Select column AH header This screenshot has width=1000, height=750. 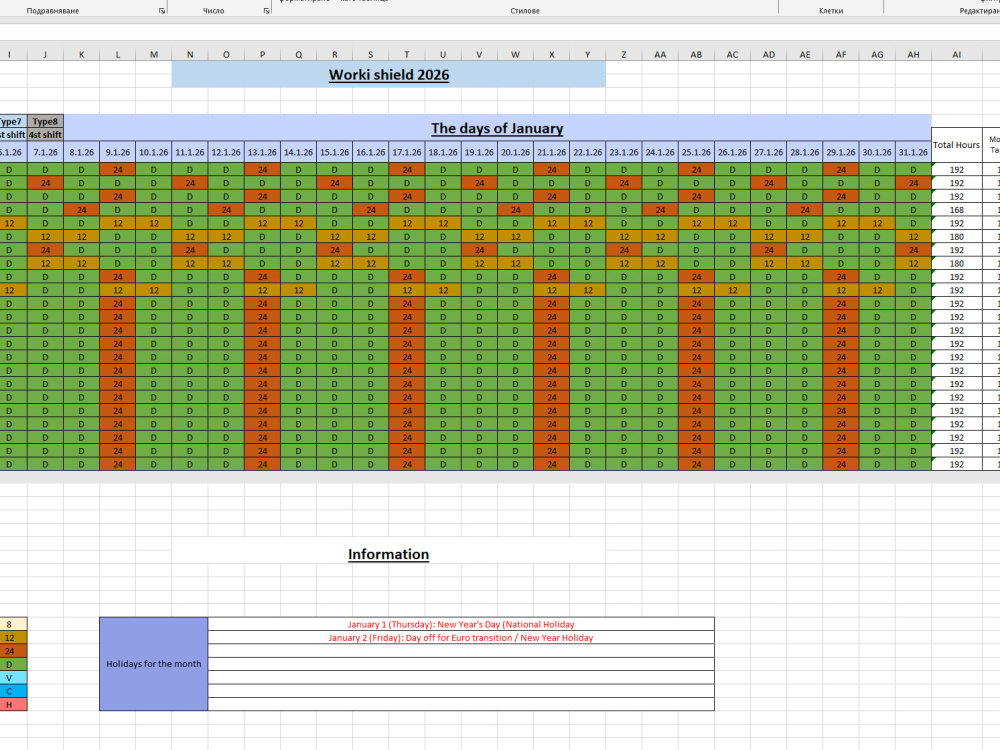click(x=913, y=55)
